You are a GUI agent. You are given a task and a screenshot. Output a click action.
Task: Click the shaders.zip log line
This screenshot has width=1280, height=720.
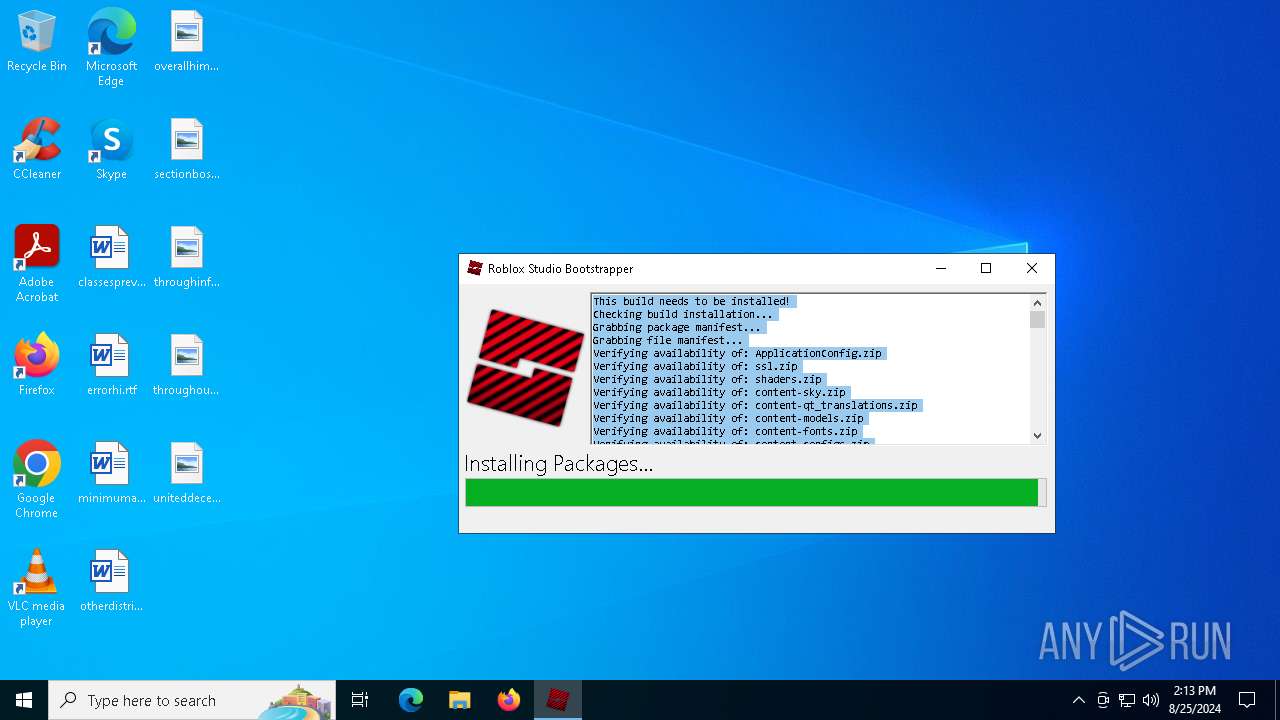(707, 379)
